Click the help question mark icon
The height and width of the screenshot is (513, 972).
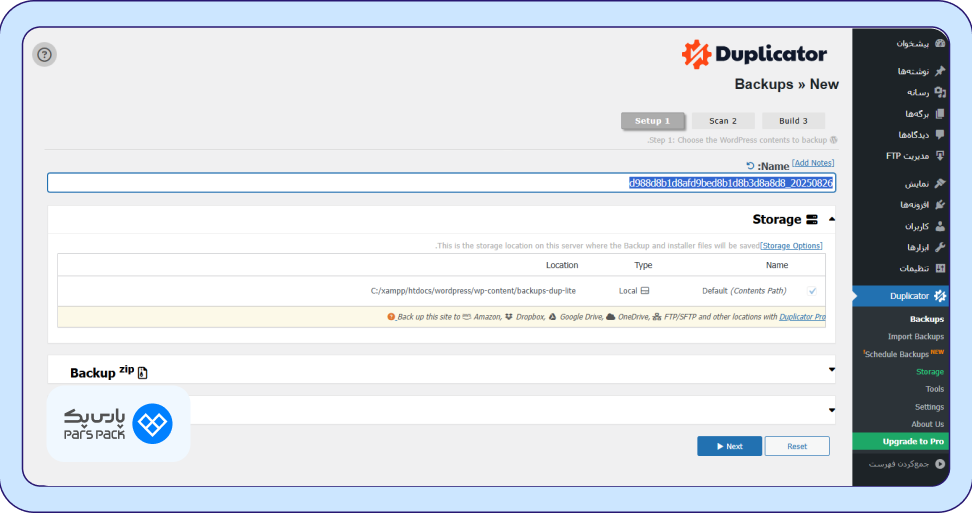(44, 55)
